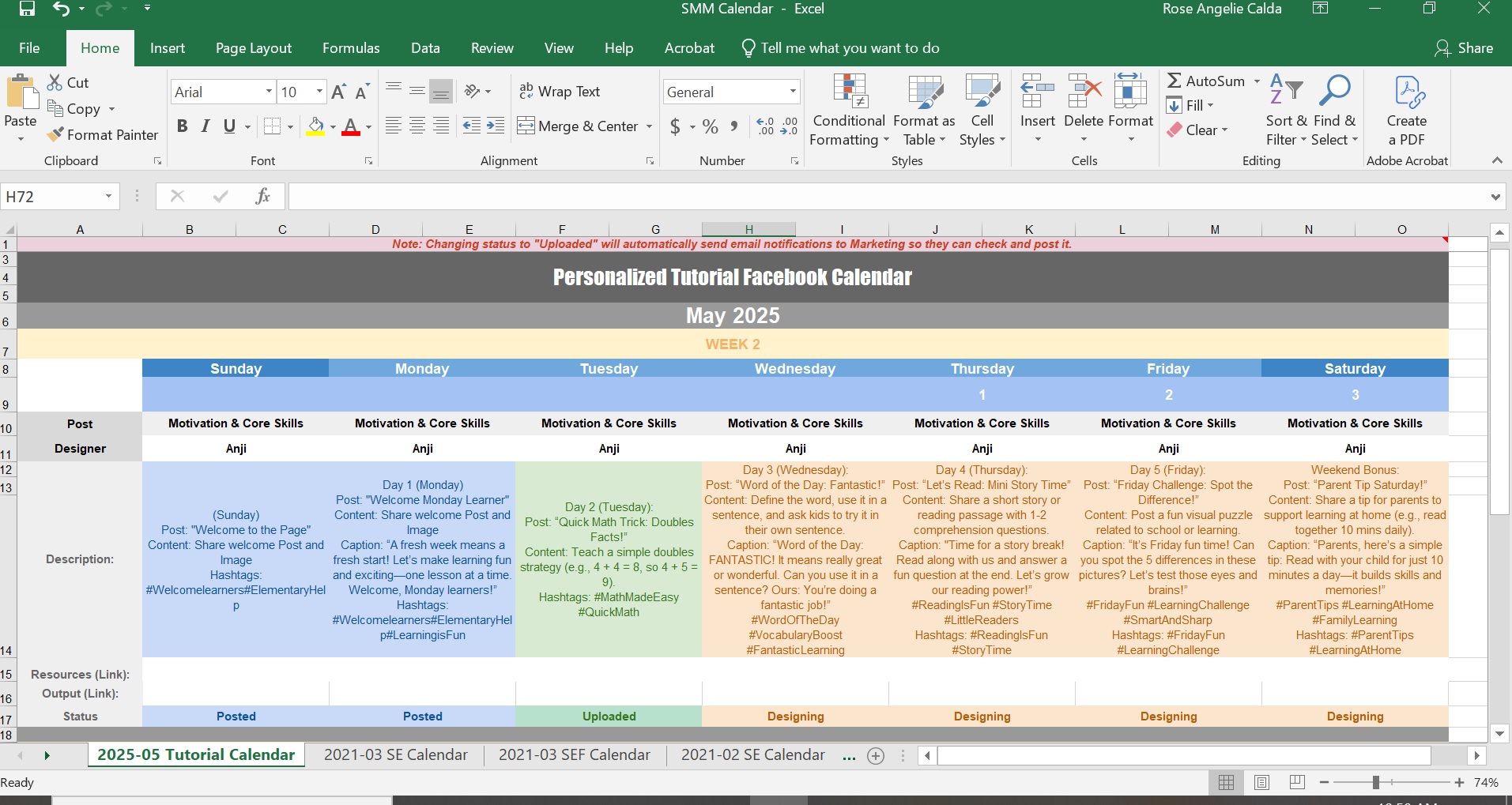Click the Increase Font Size icon
Viewport: 1512px width, 805px height.
[x=338, y=92]
